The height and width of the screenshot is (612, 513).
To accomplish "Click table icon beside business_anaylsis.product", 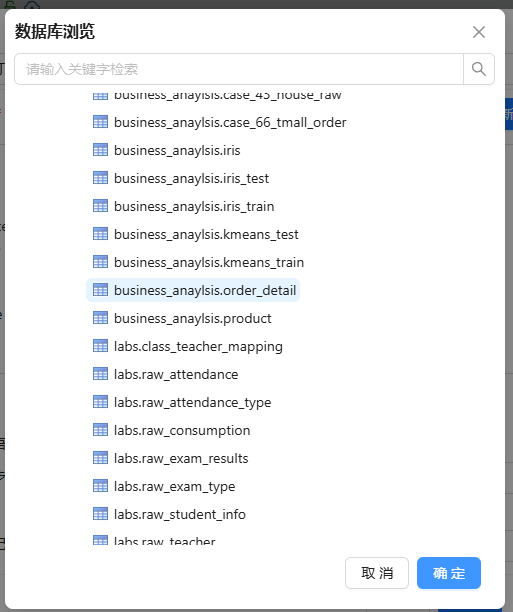I will [x=100, y=318].
